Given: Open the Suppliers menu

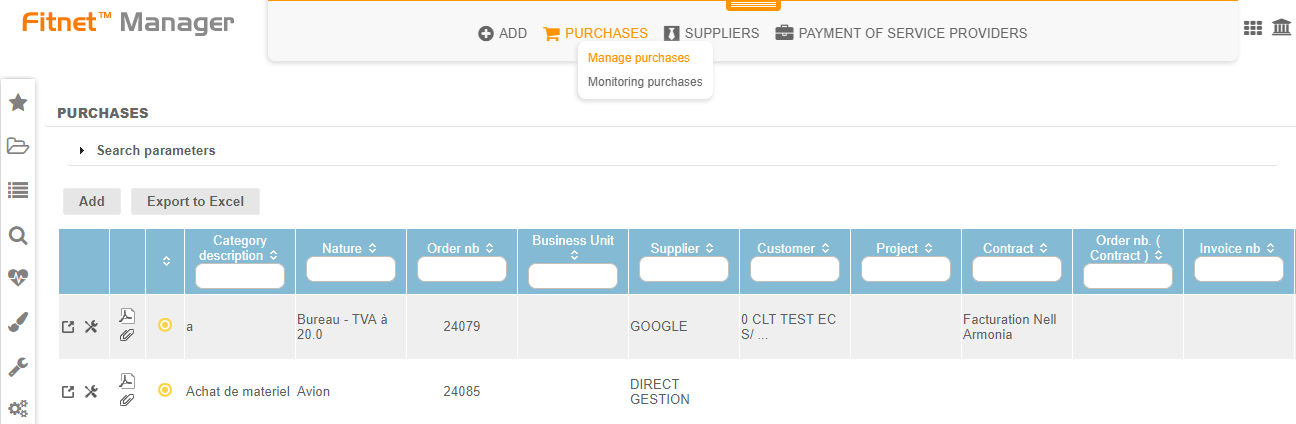Looking at the screenshot, I should [711, 33].
